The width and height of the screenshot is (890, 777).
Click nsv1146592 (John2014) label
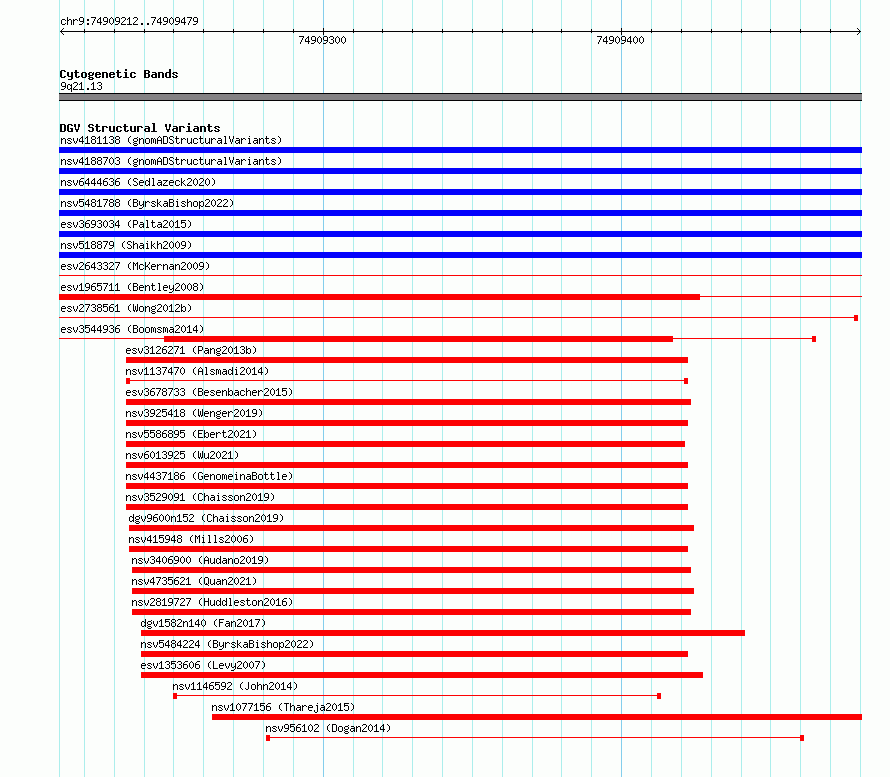pos(235,686)
